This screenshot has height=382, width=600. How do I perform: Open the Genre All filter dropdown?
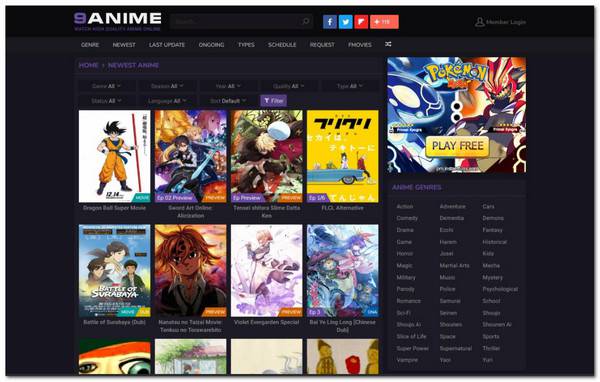106,86
